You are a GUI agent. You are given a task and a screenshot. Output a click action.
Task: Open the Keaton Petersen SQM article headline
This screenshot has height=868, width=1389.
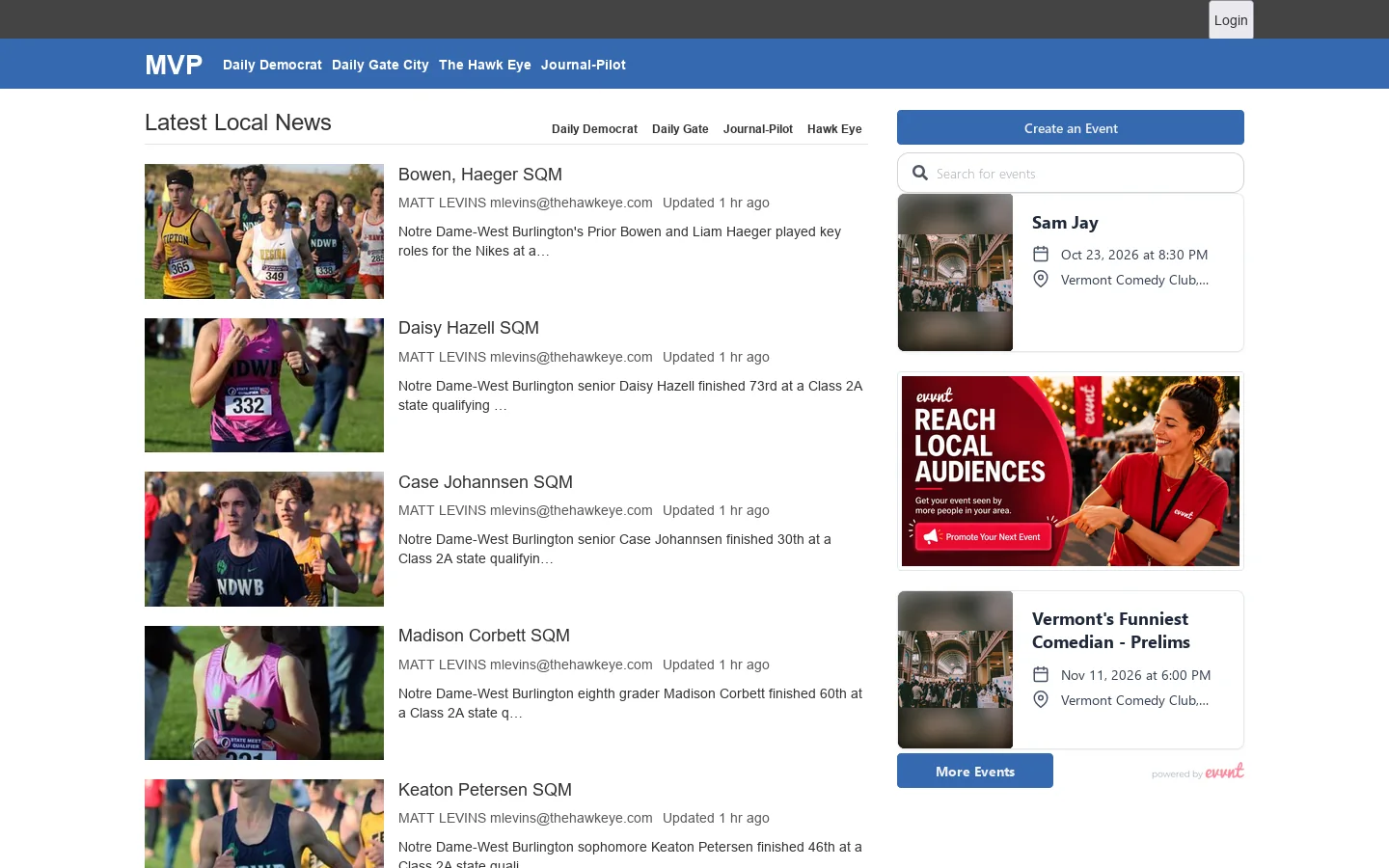[485, 790]
